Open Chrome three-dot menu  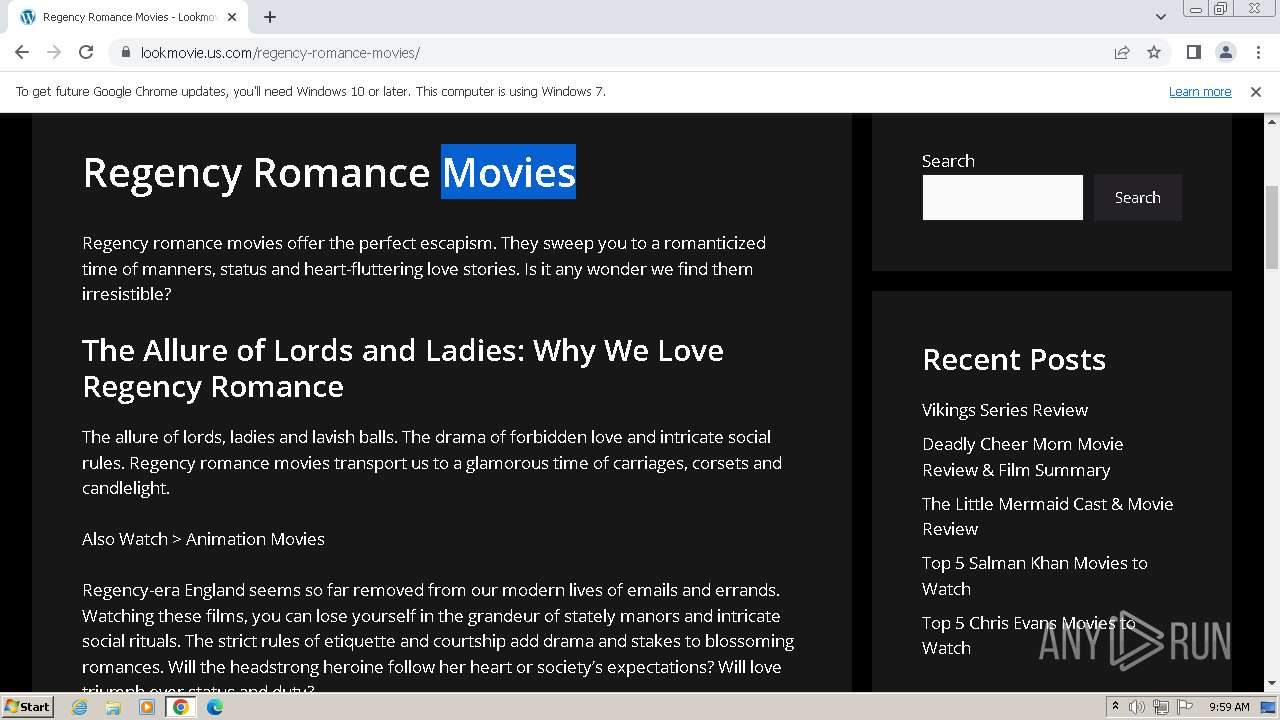(x=1258, y=52)
